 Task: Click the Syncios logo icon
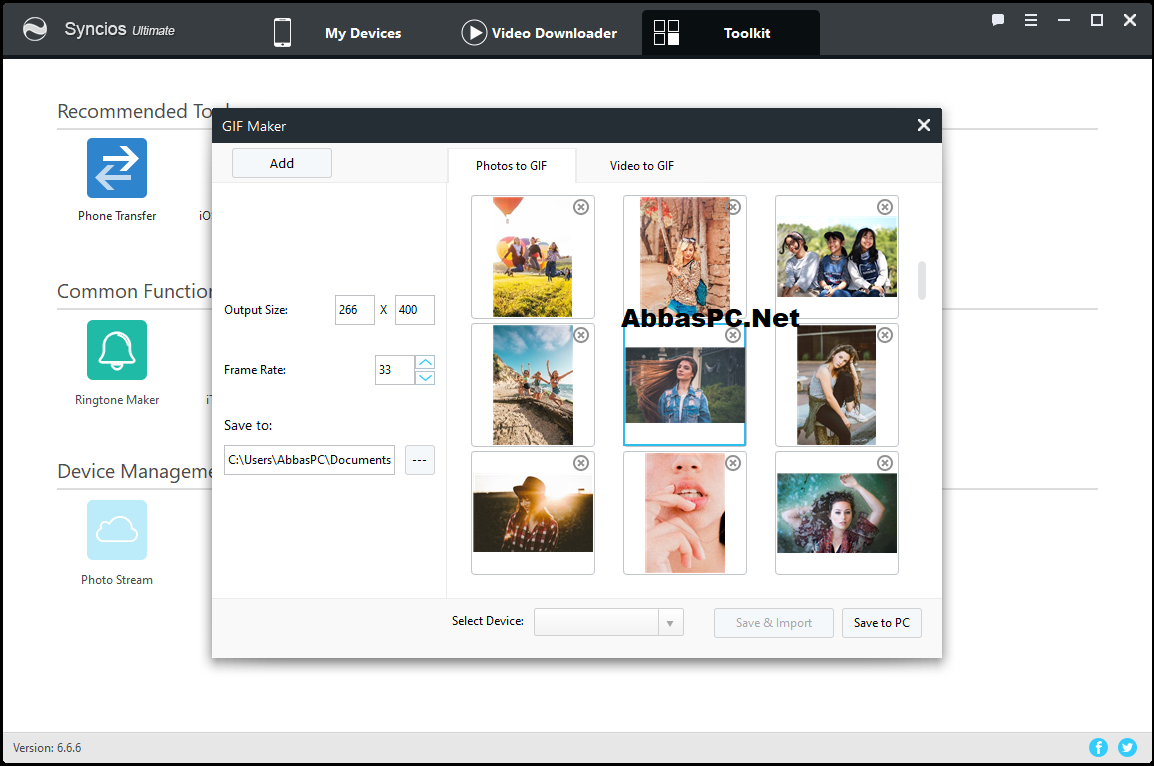[35, 29]
